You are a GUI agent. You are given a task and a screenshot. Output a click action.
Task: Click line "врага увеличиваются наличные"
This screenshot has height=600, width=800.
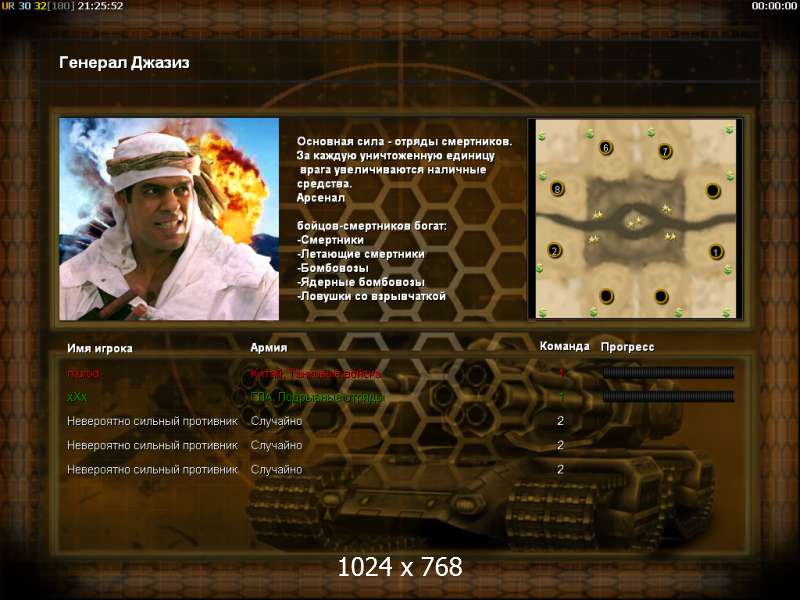pos(393,170)
